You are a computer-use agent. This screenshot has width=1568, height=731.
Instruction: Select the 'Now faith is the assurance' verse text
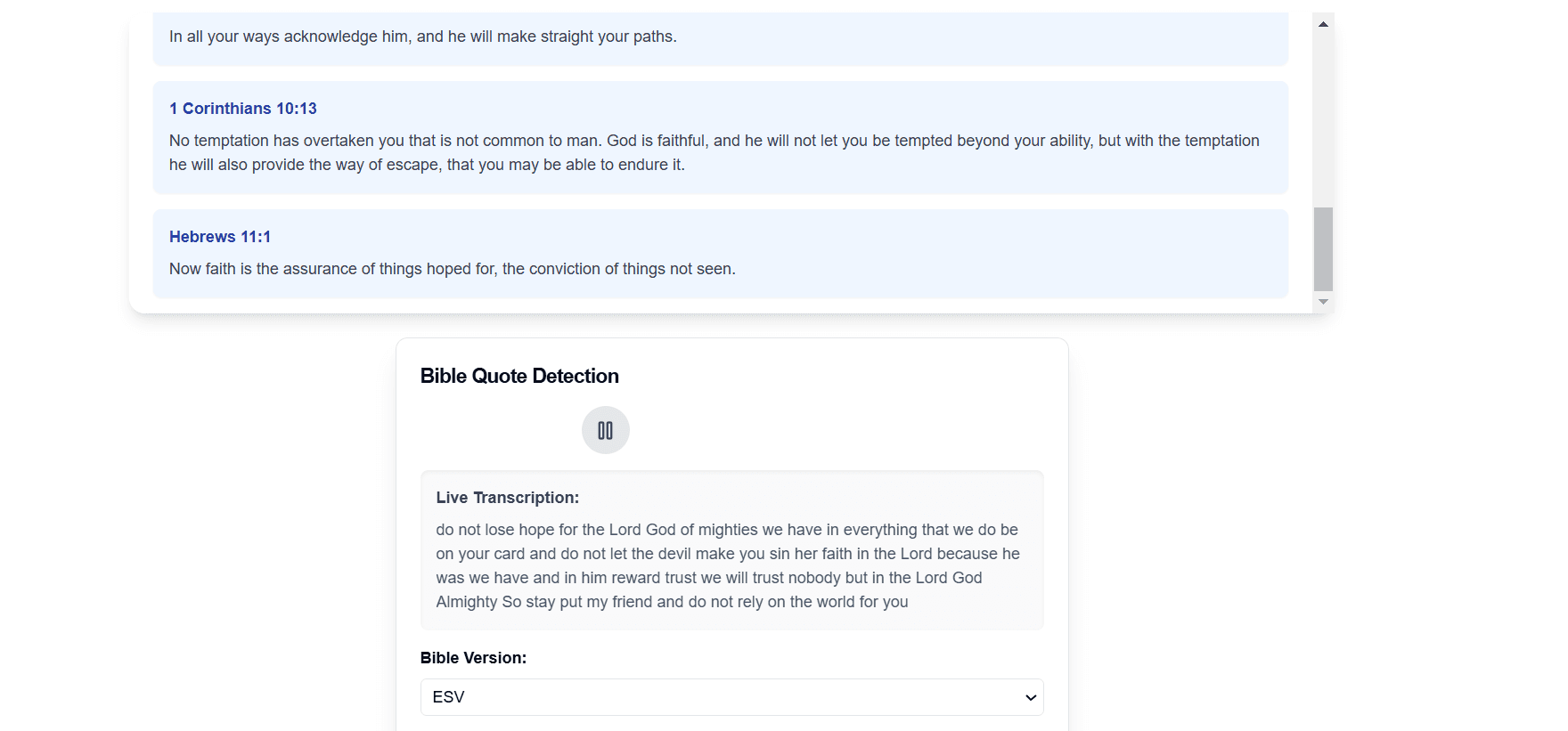[452, 269]
